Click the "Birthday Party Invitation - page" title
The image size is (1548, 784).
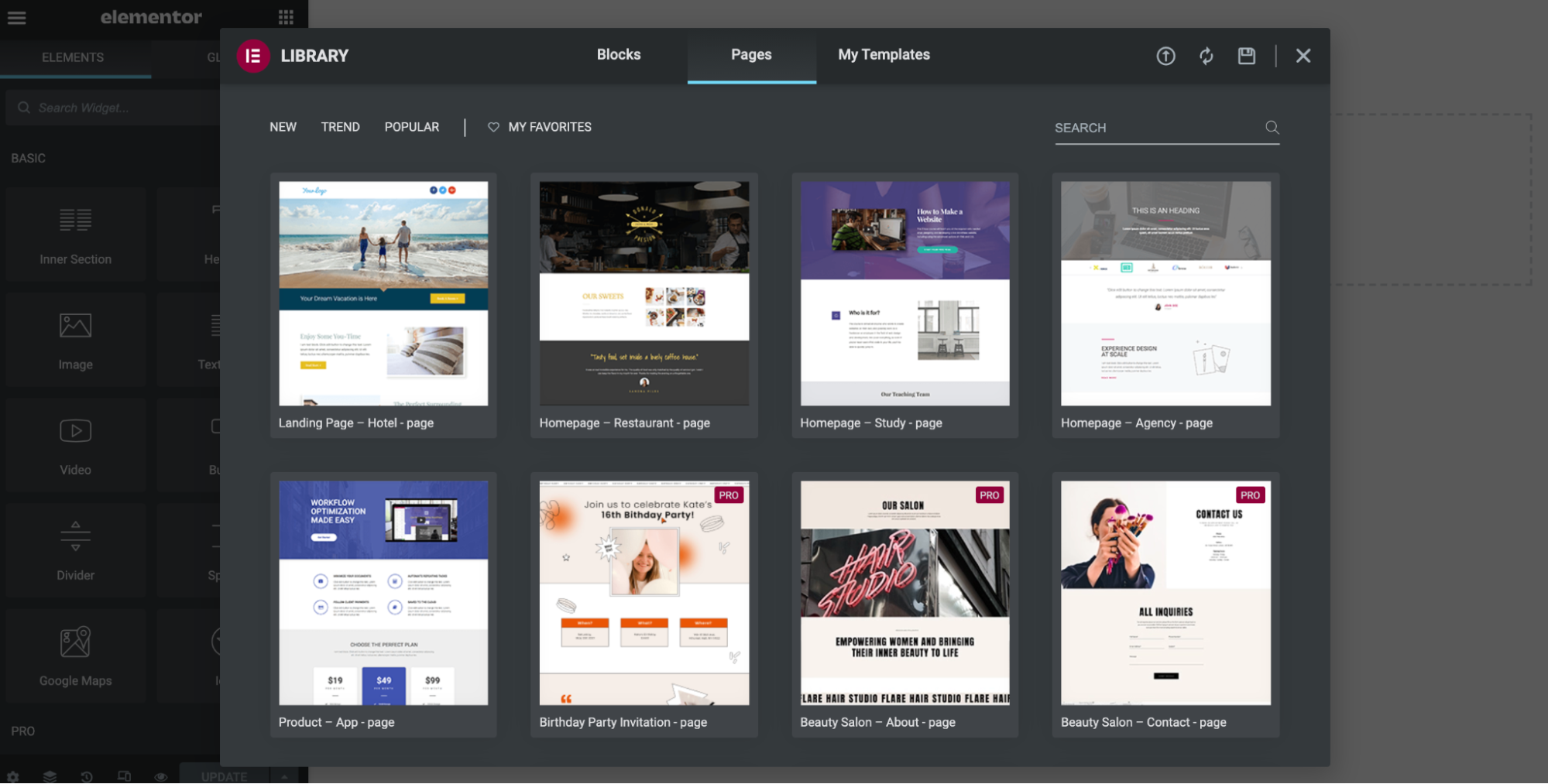click(623, 722)
